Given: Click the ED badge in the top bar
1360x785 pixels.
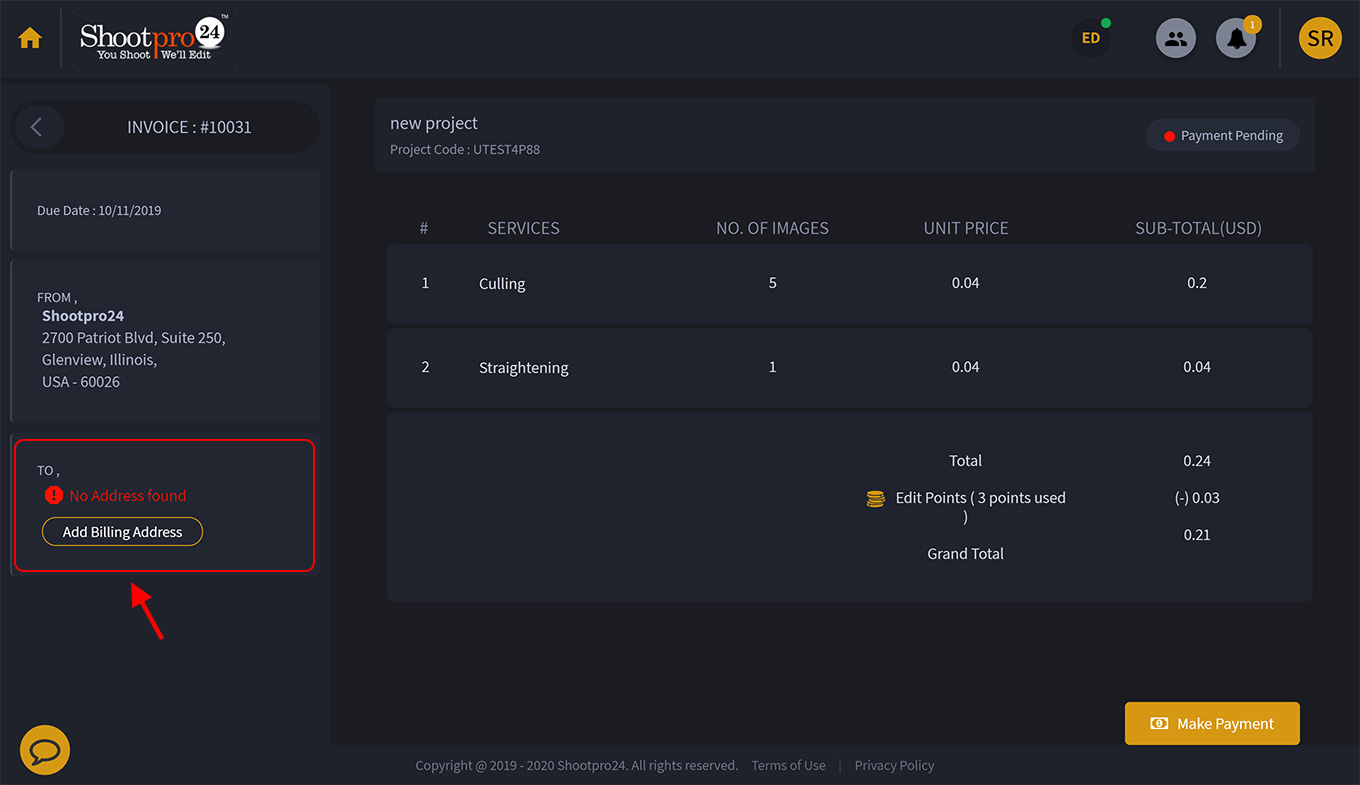Looking at the screenshot, I should click(x=1090, y=38).
